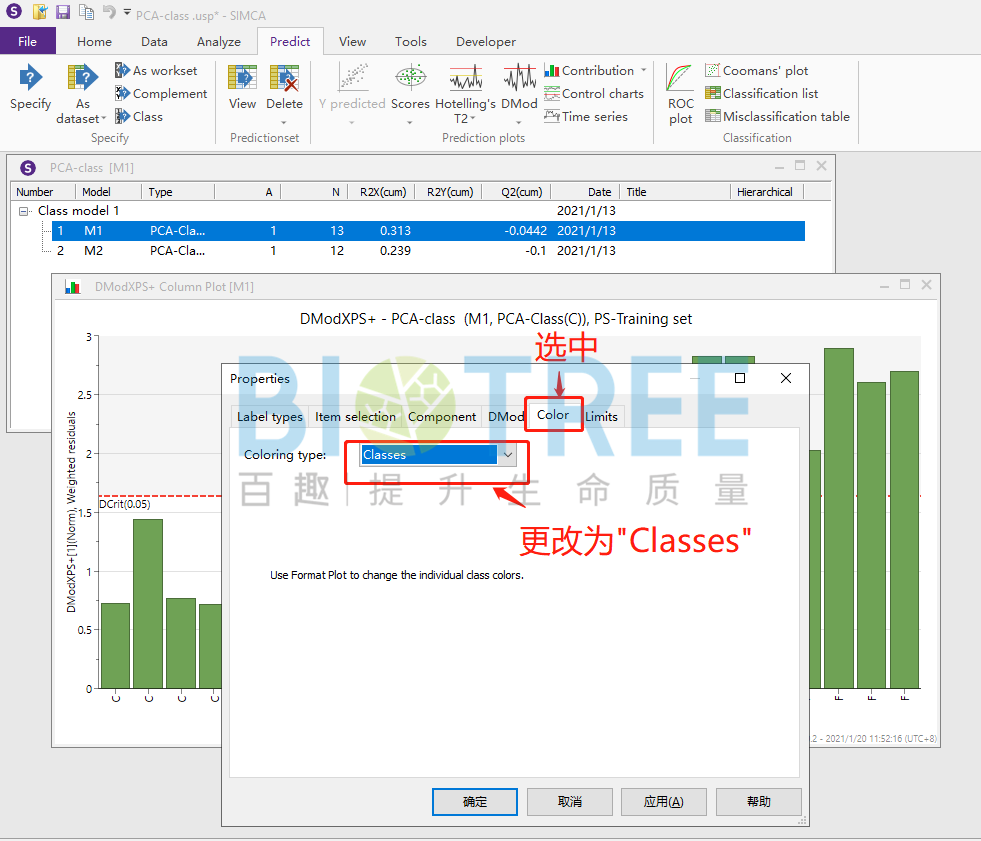Open the Misclassification table
Screen dimensions: 981x841
776,117
